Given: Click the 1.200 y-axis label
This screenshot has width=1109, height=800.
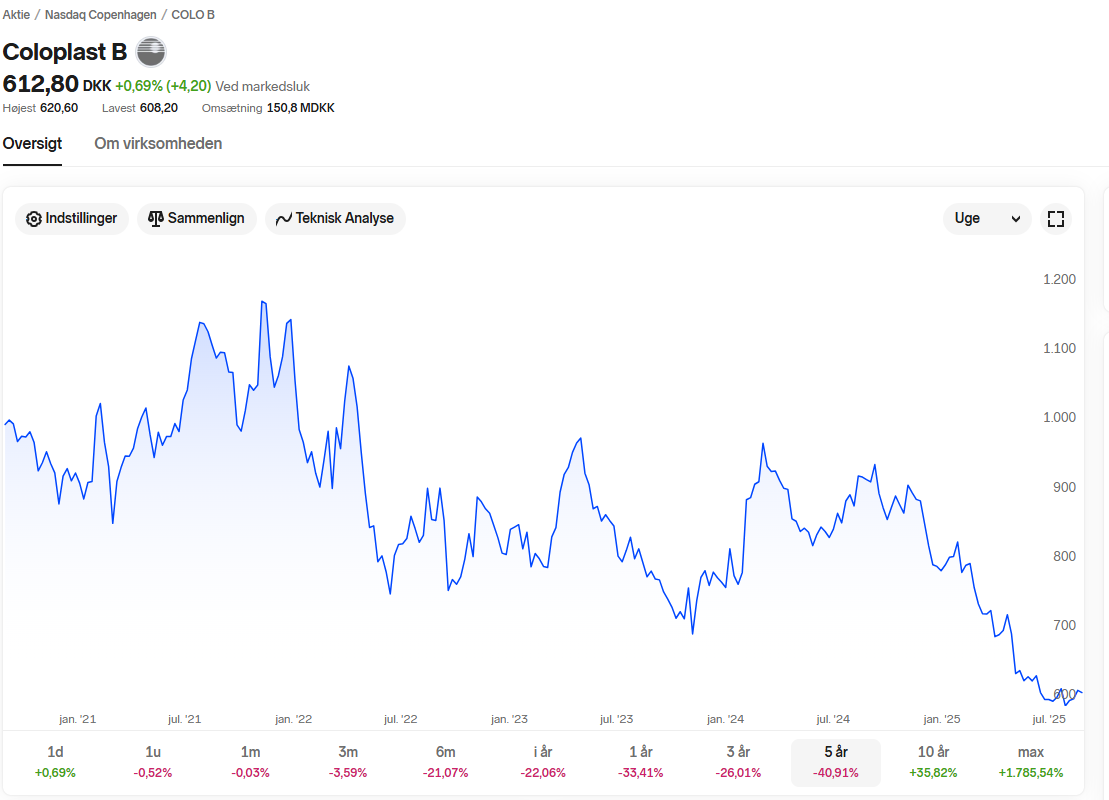Looking at the screenshot, I should (1059, 279).
